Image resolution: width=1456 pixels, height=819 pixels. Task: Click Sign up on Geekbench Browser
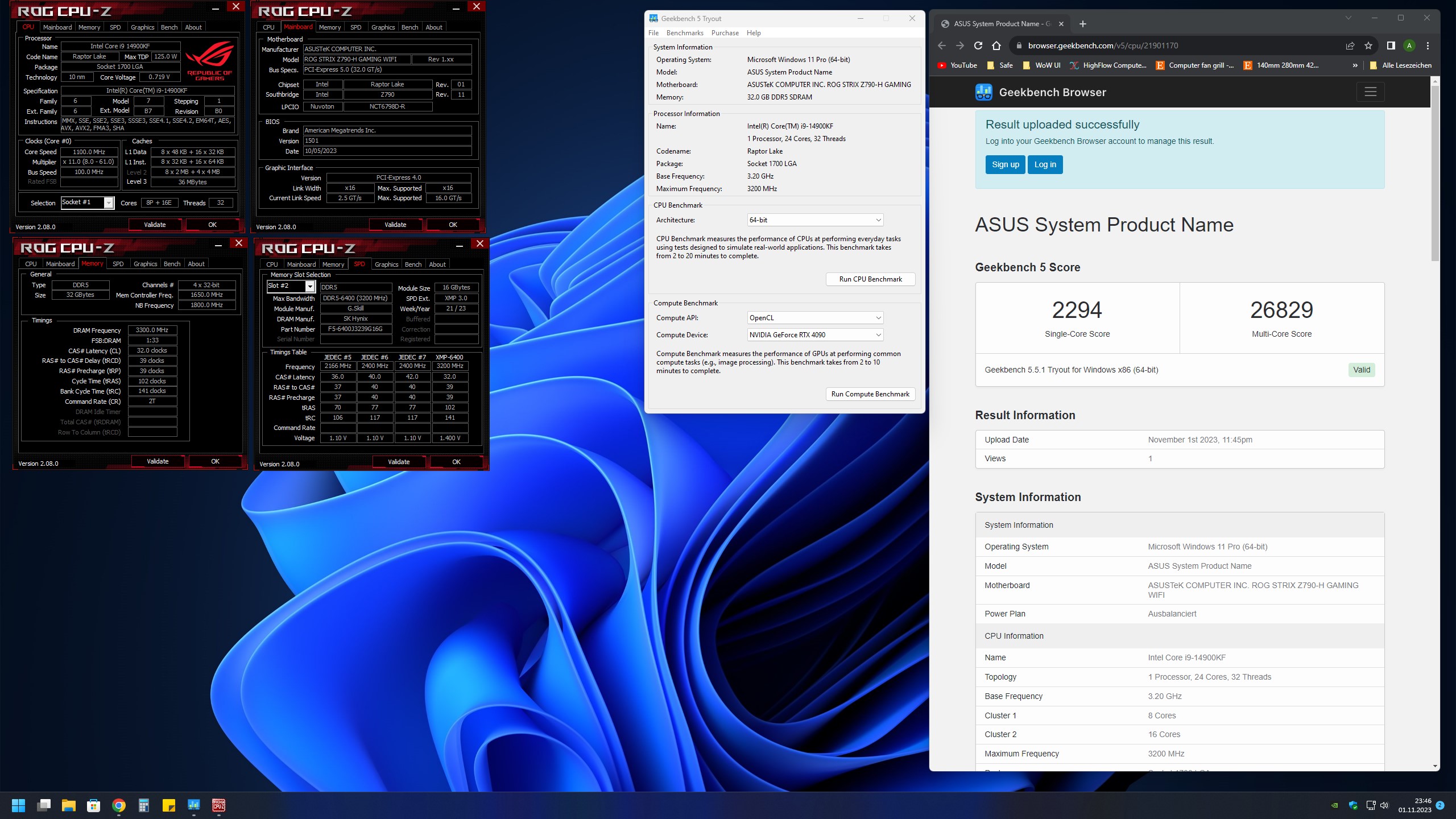(1006, 165)
